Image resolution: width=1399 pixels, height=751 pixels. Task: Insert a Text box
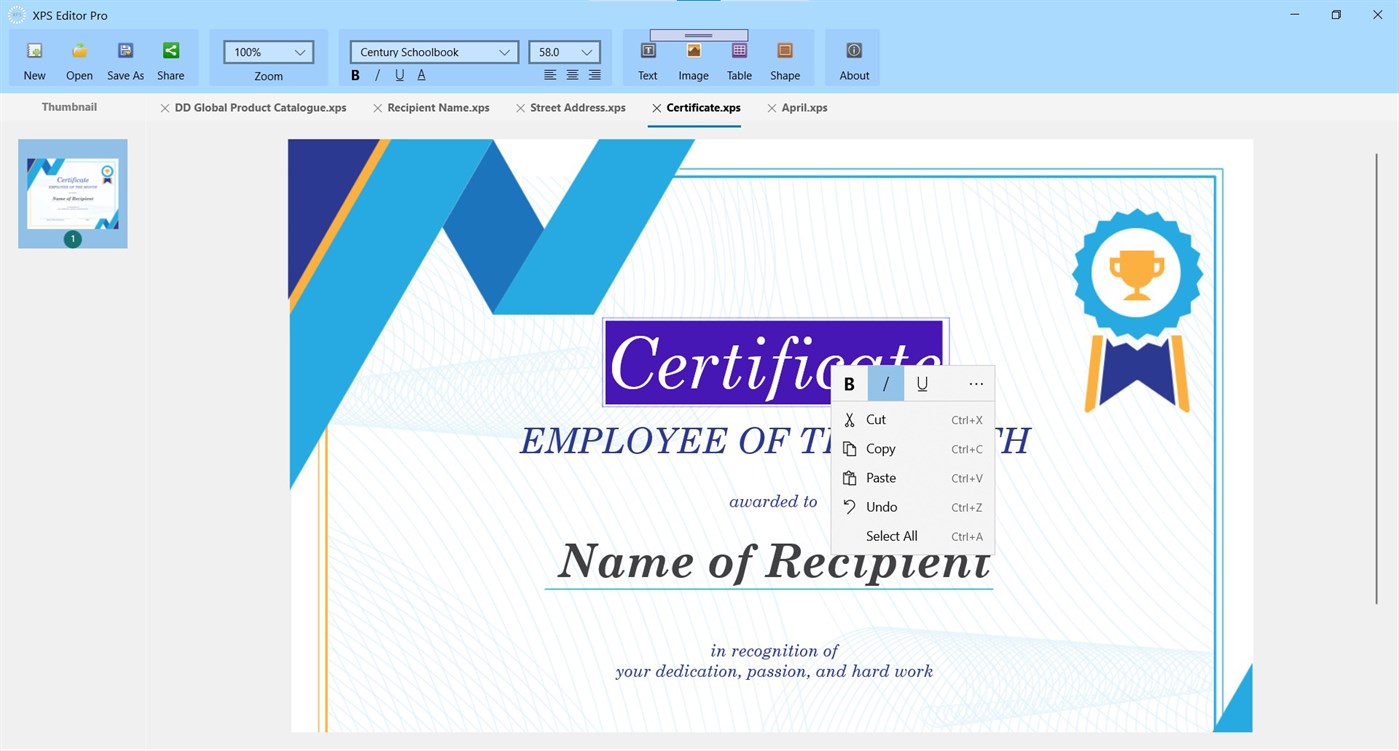[647, 58]
